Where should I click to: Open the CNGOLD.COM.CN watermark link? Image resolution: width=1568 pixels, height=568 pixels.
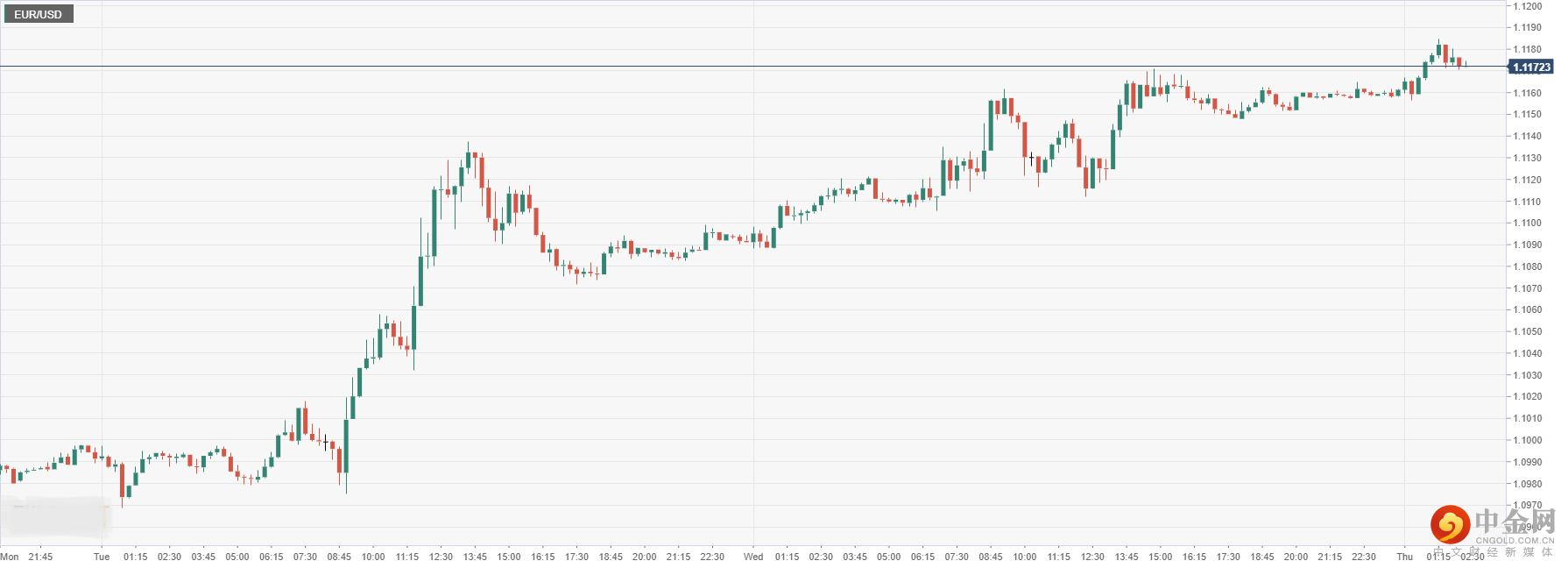[x=1515, y=541]
